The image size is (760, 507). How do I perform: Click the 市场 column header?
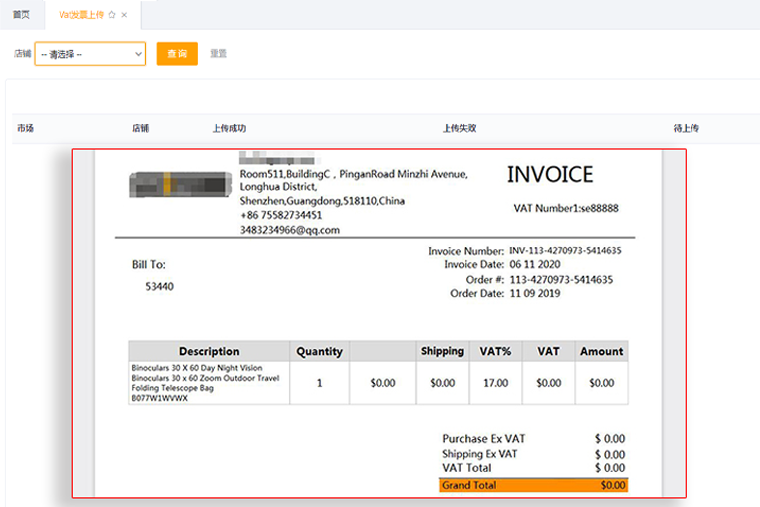25,128
